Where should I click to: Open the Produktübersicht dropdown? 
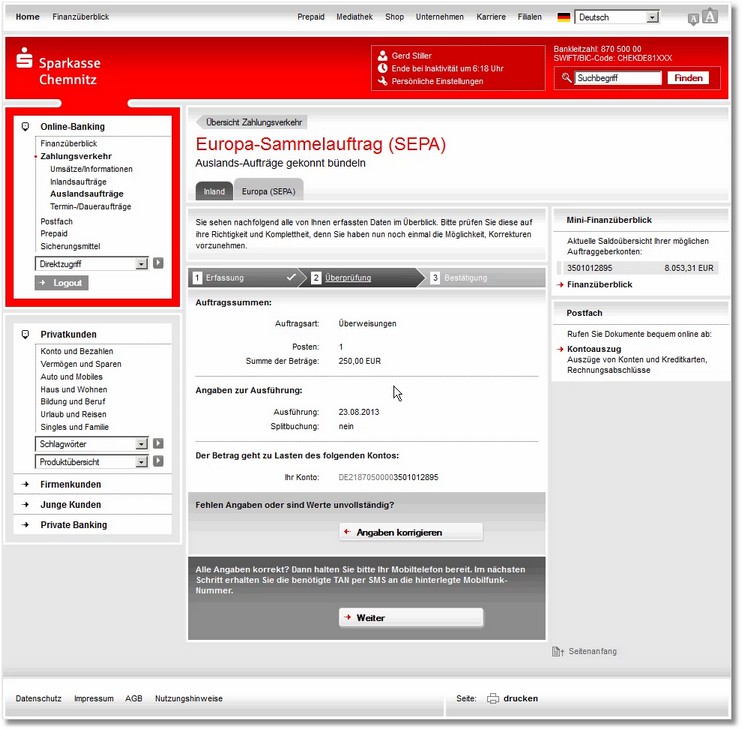tap(141, 461)
